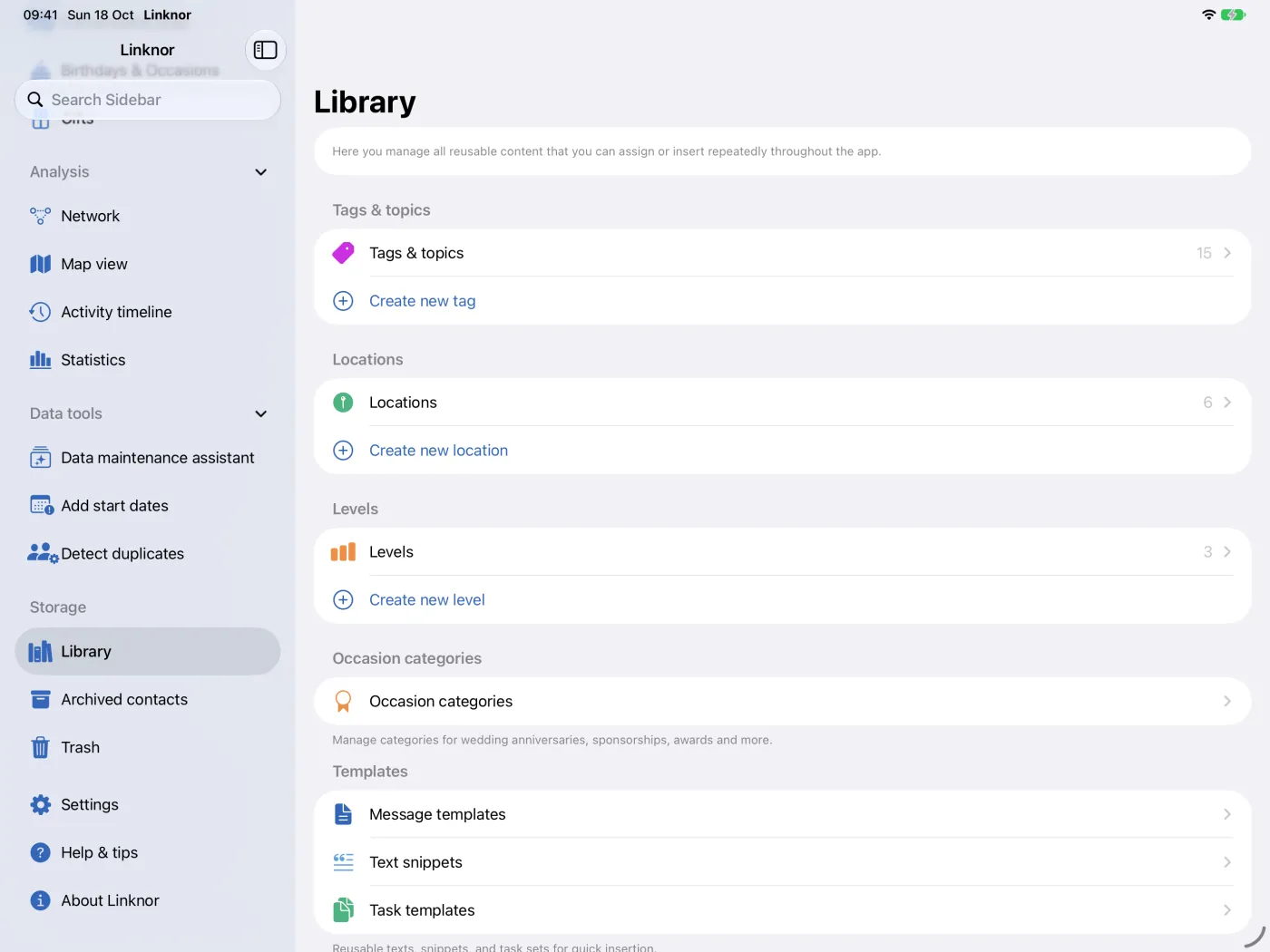Go to Detect duplicates in the sidebar

click(x=148, y=553)
